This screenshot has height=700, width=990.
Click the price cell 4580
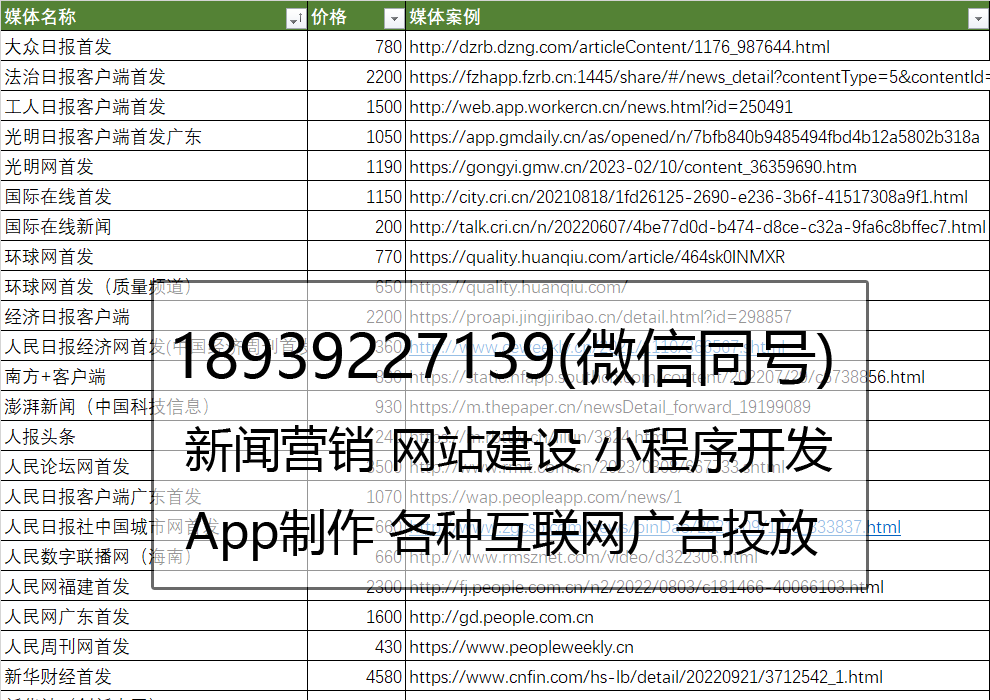356,676
